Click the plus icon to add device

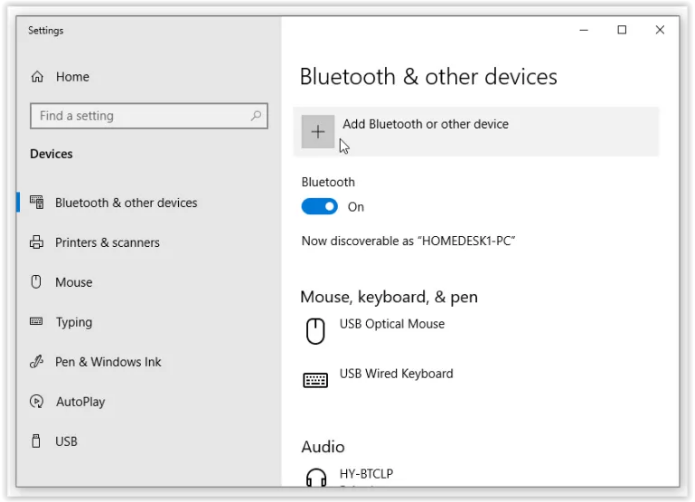click(x=318, y=132)
